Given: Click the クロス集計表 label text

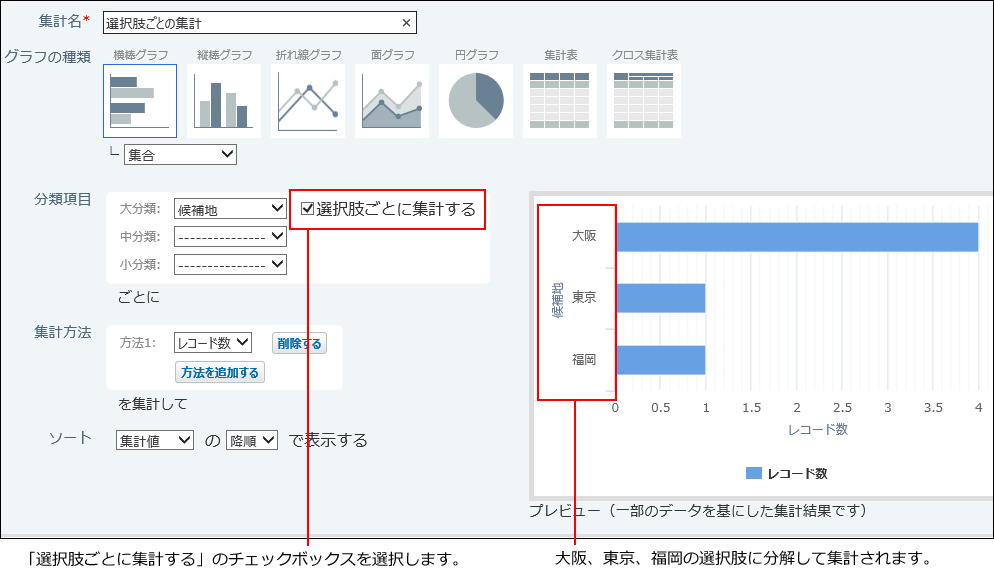Looking at the screenshot, I should point(644,55).
